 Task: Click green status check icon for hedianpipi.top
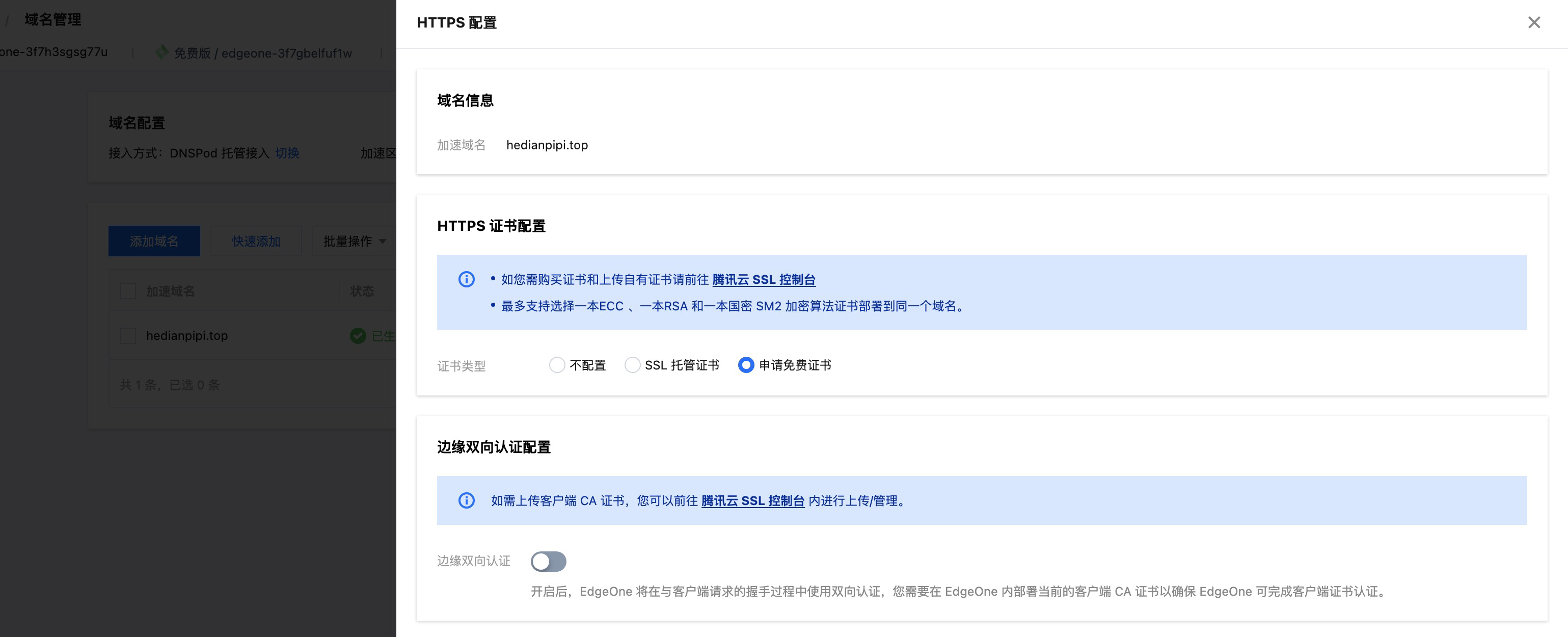(358, 335)
